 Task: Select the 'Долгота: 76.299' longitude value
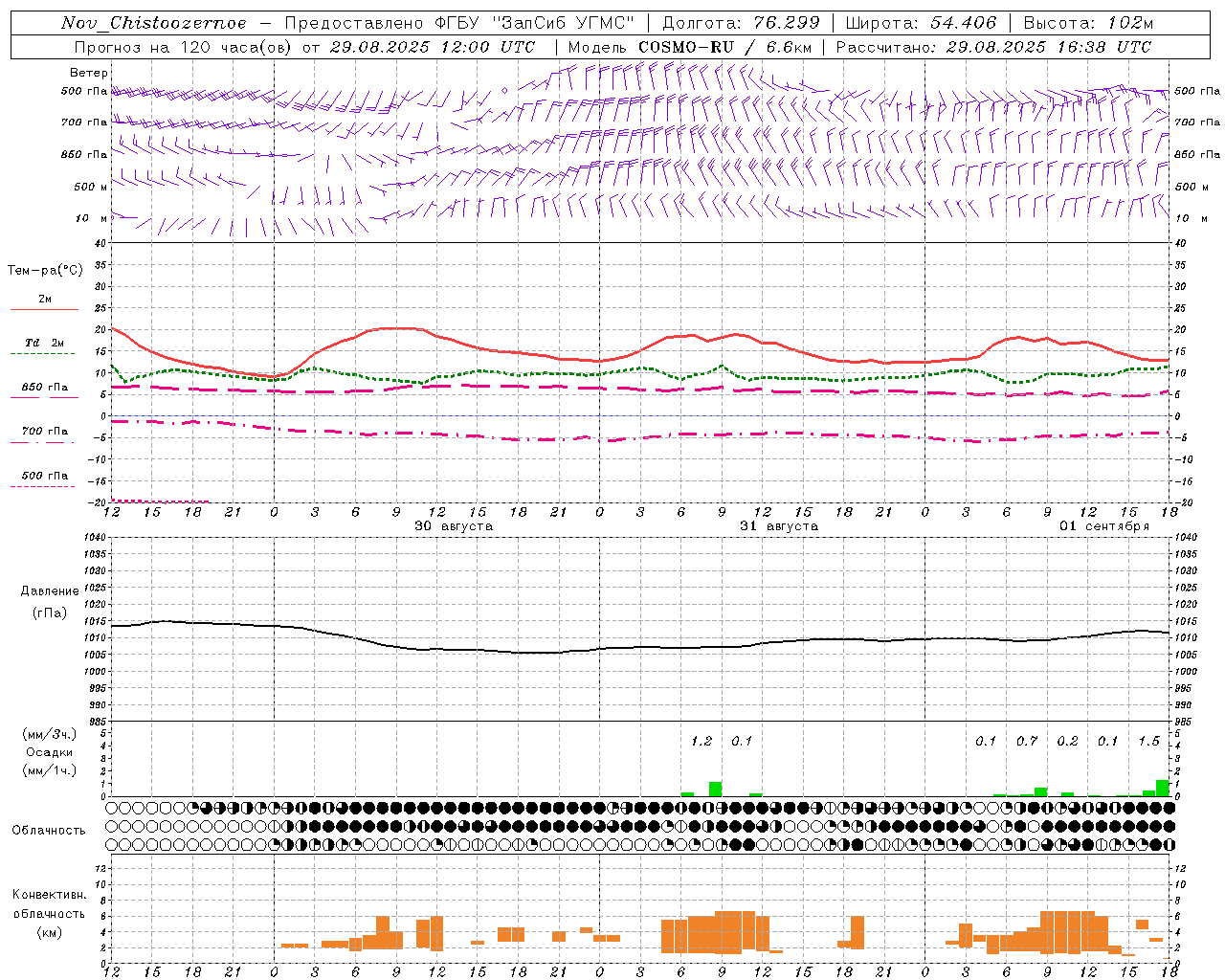[x=741, y=23]
